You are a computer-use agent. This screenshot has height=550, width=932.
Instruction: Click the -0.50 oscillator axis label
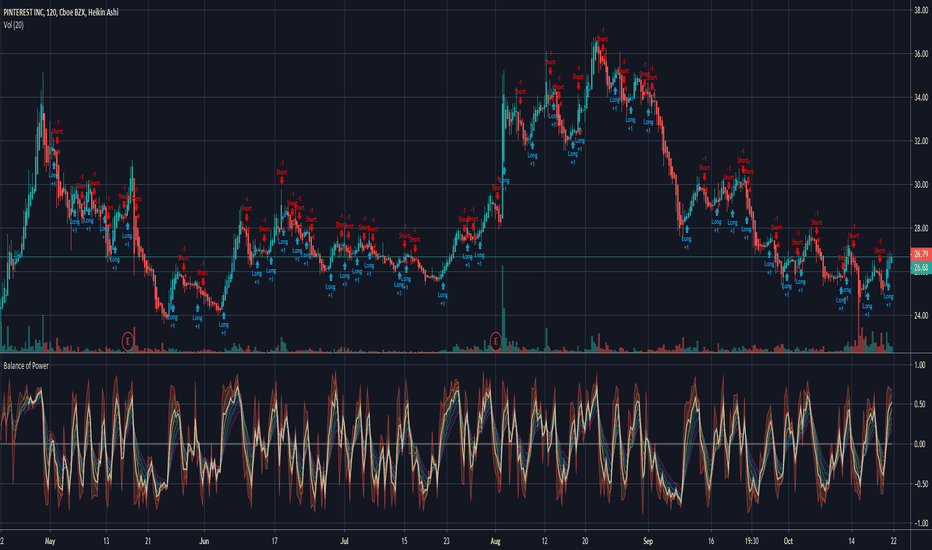pos(920,484)
